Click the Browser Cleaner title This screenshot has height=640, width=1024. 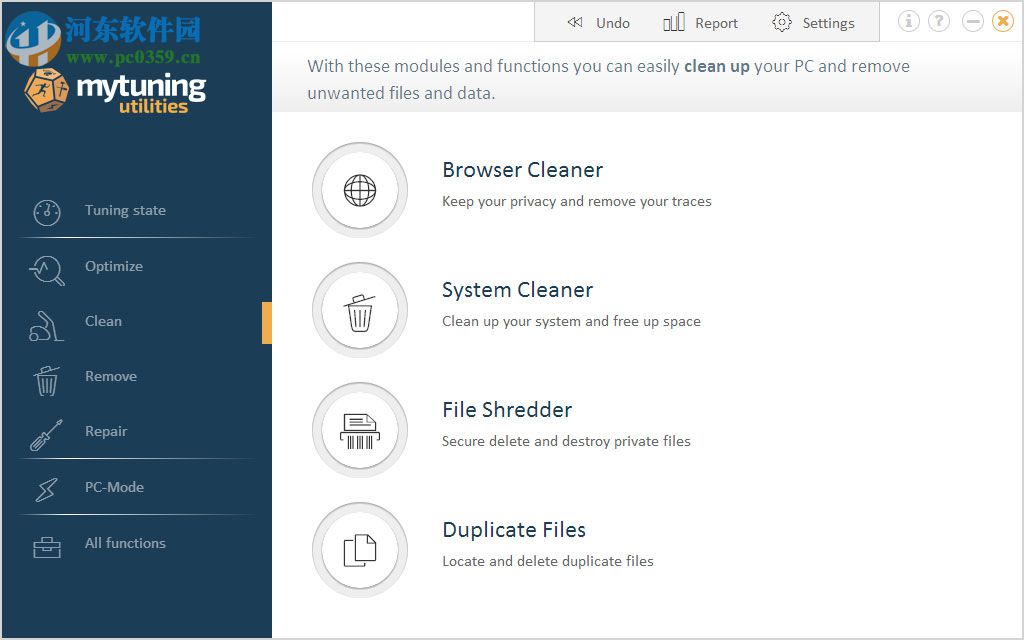coord(522,170)
